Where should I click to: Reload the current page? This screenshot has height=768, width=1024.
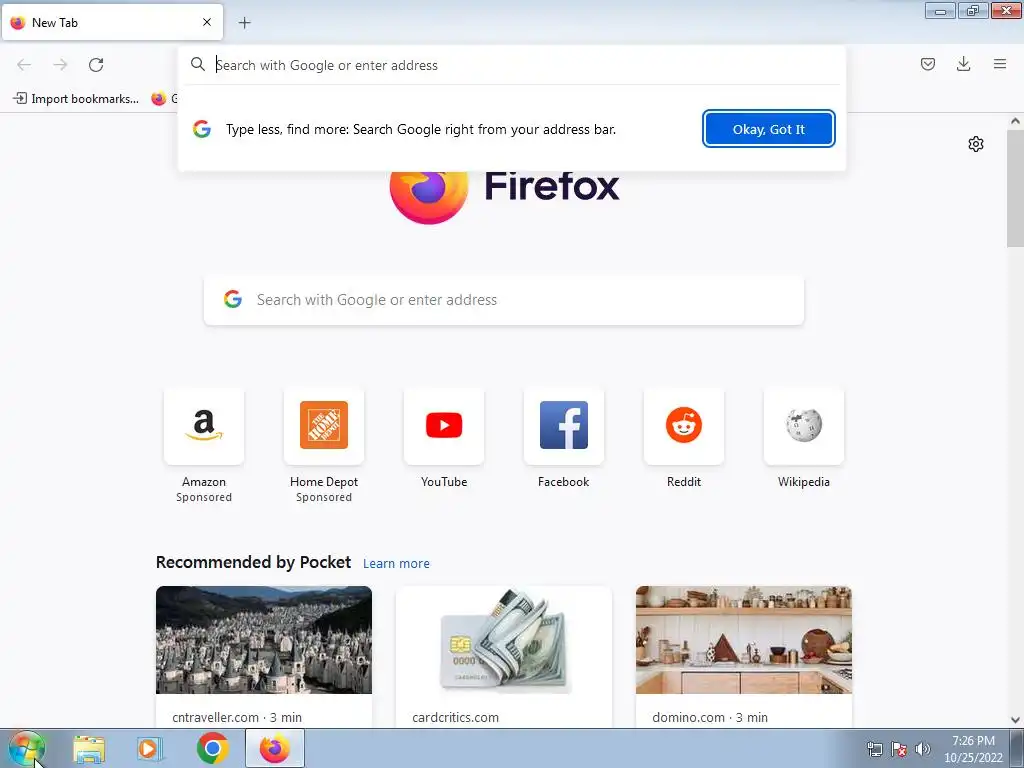point(96,65)
